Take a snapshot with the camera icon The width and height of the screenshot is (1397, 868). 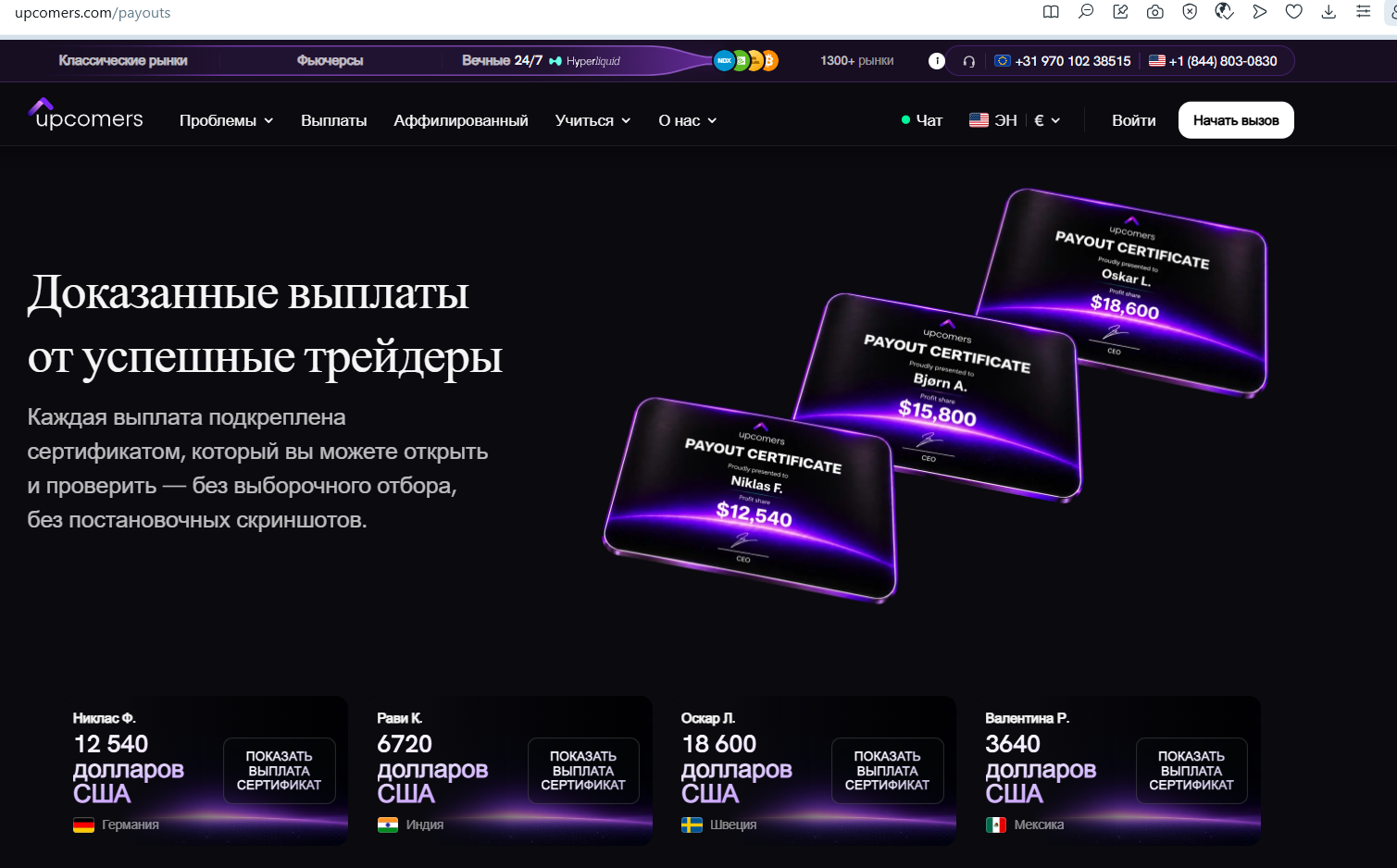click(1154, 12)
